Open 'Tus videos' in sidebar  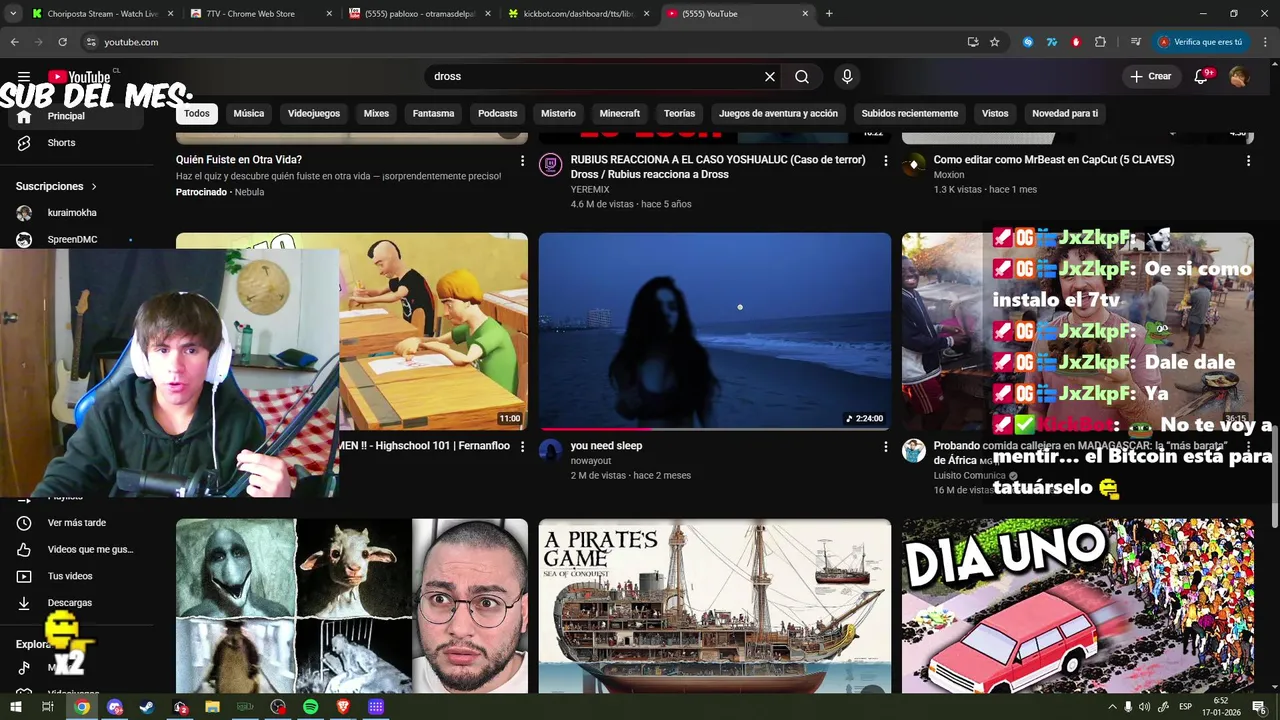[76, 576]
